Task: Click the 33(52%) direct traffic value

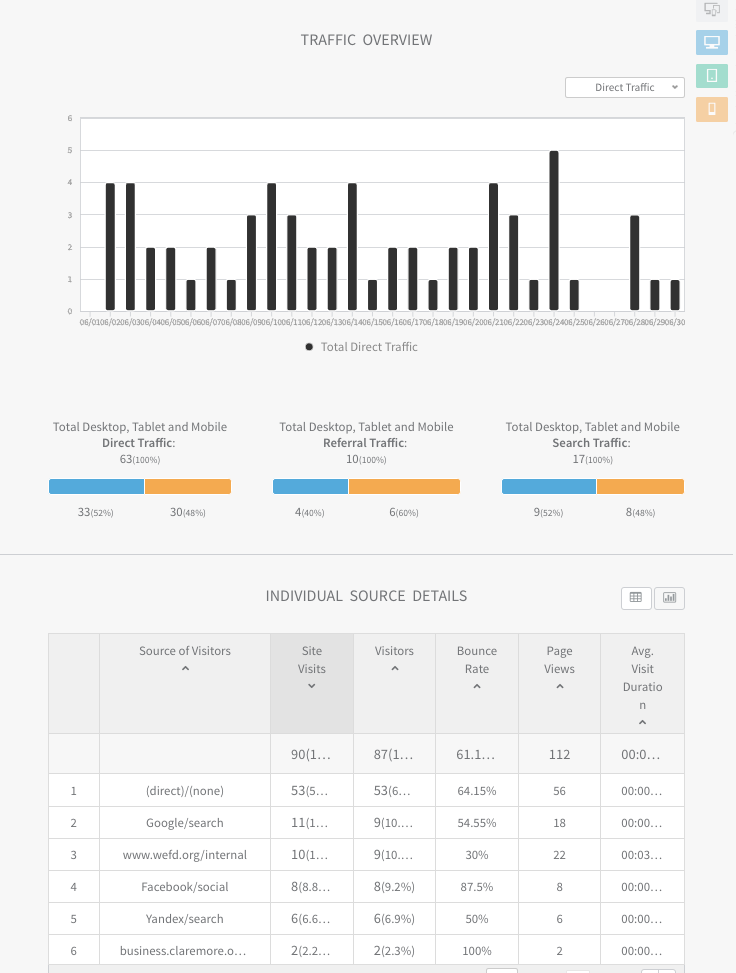Action: point(96,512)
